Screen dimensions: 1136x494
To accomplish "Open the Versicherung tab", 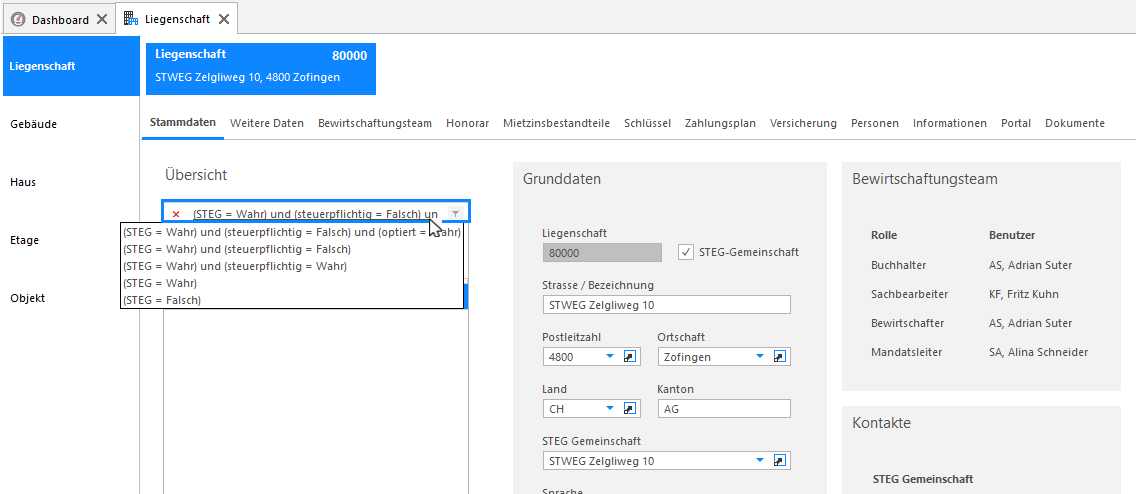I will pos(803,123).
